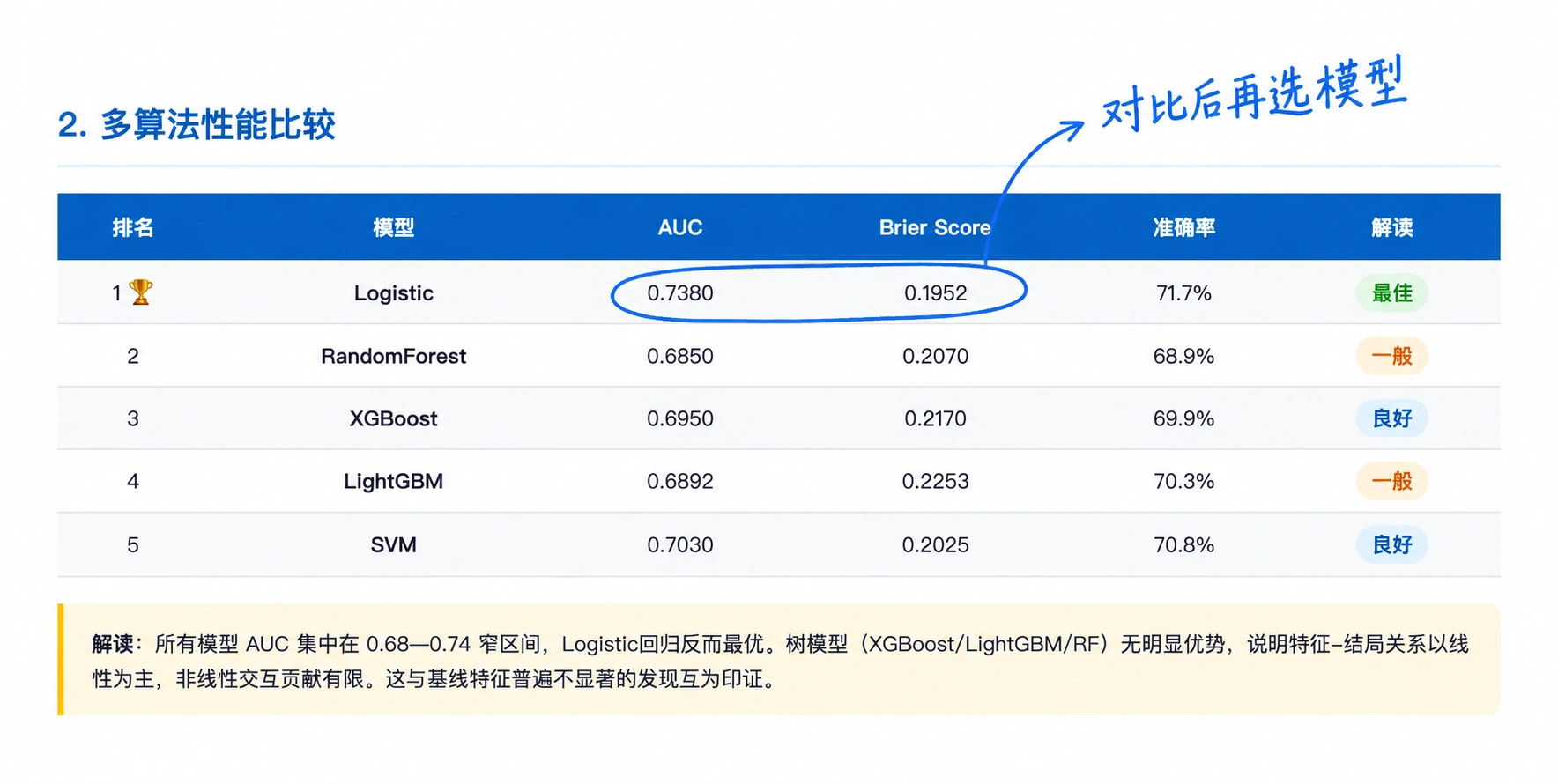This screenshot has height=784, width=1558.
Task: Select the Logistic model name cell
Action: pos(394,293)
